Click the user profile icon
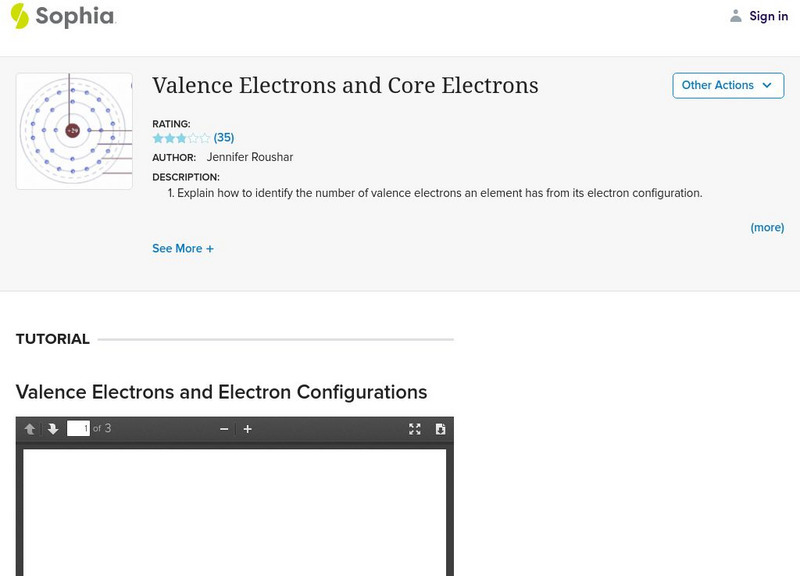Viewport: 800px width, 576px height. click(x=736, y=16)
